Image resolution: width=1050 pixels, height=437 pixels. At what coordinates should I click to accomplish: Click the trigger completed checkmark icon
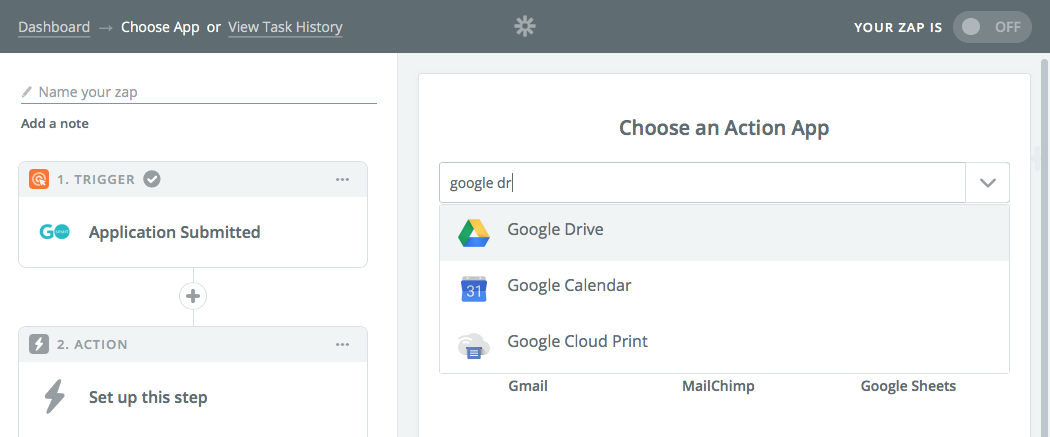point(152,179)
